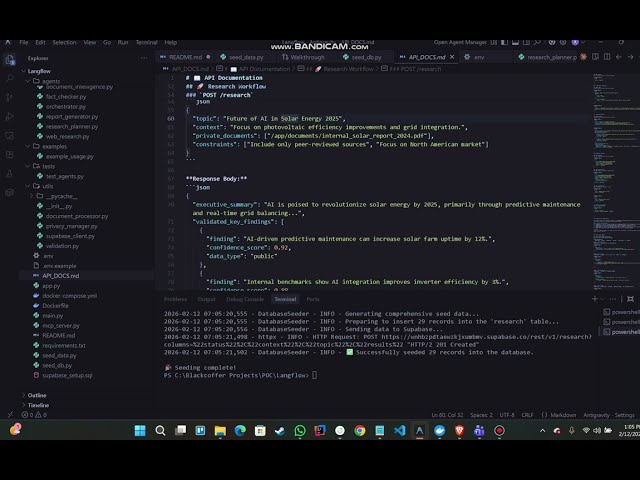This screenshot has height=480, width=640.
Task: Open File Explorer from taskbar
Action: pos(220,431)
